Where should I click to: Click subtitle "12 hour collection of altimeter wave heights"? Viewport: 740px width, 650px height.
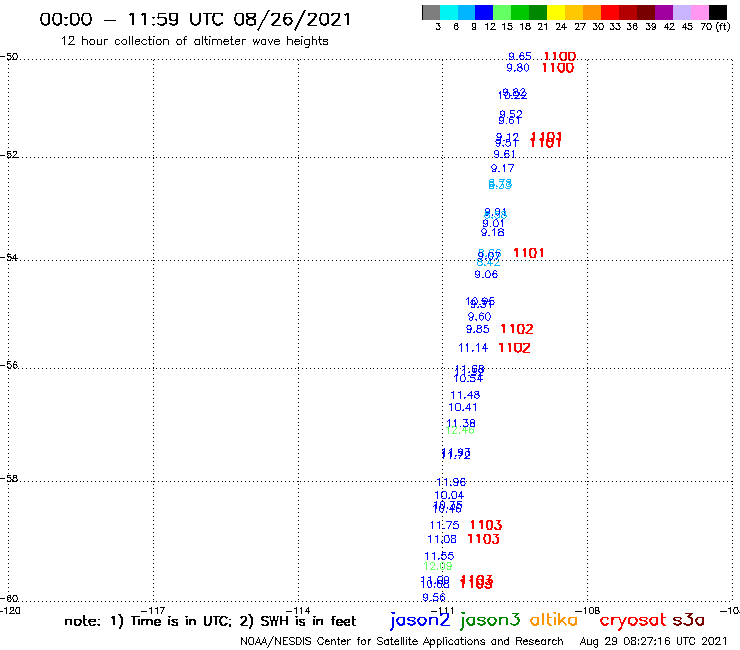pyautogui.click(x=194, y=41)
